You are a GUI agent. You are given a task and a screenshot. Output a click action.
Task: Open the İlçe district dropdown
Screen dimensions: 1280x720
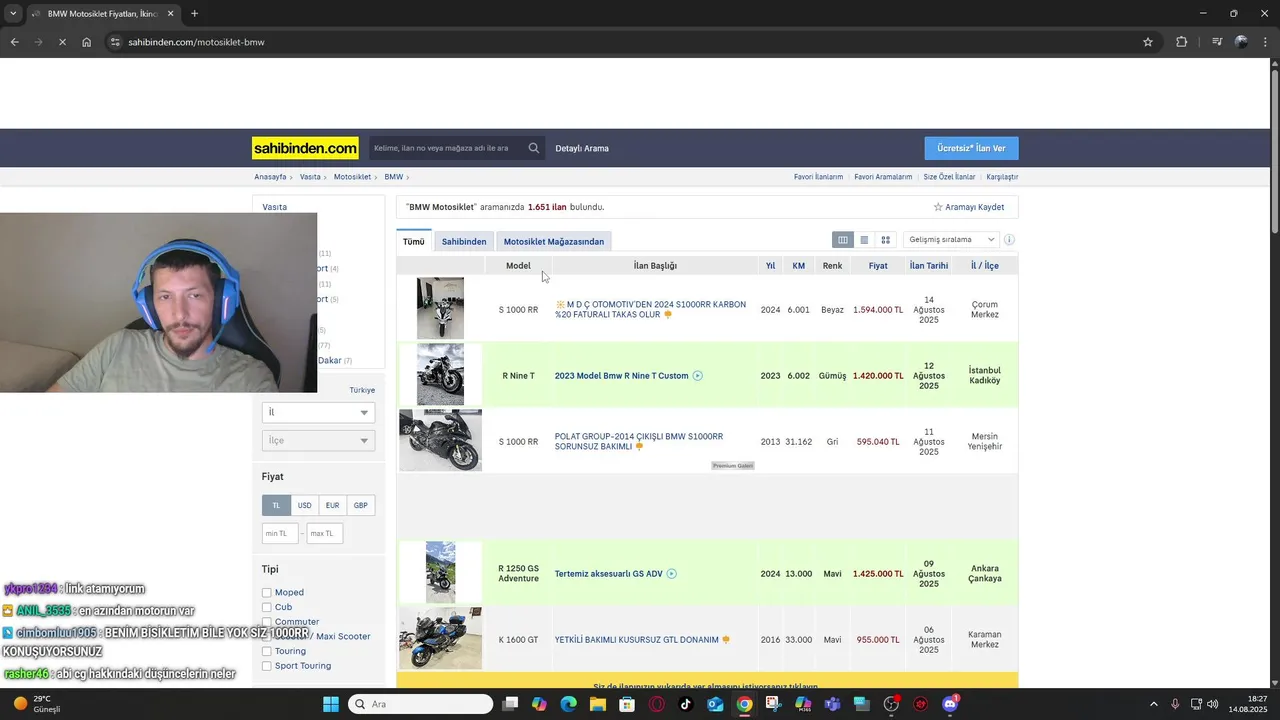click(x=318, y=441)
